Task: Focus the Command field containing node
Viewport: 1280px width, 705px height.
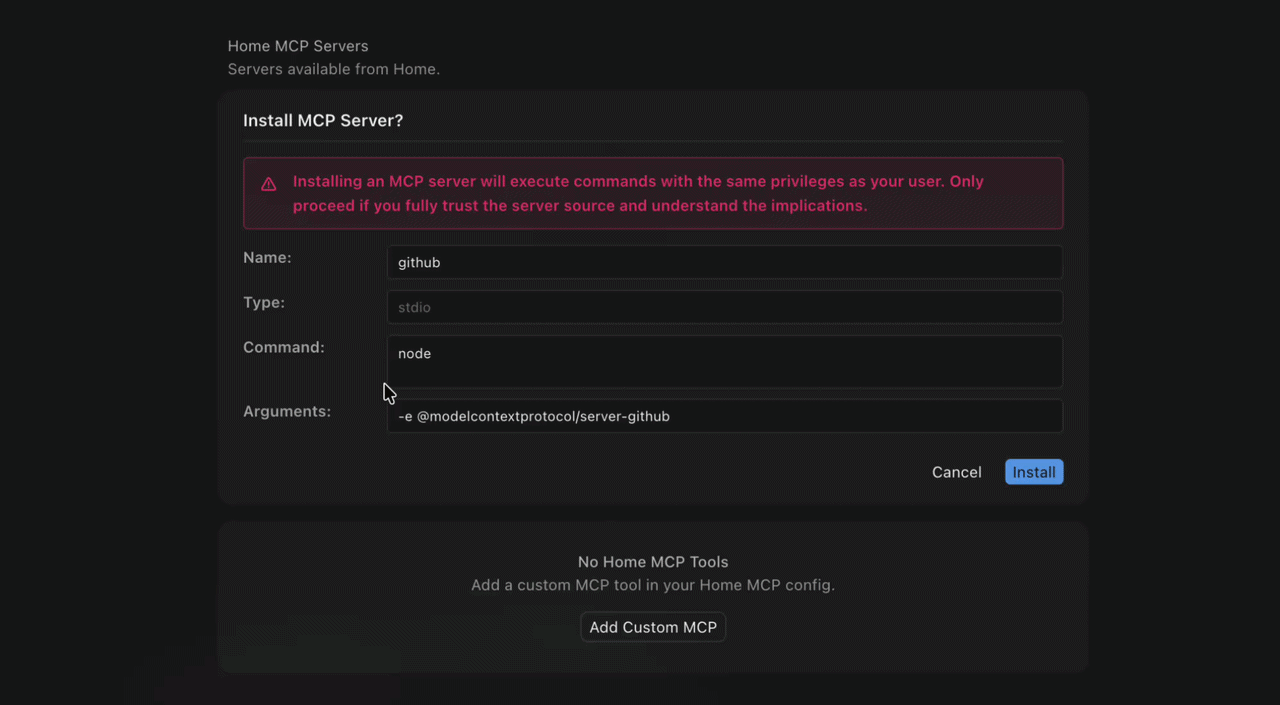Action: (x=724, y=361)
